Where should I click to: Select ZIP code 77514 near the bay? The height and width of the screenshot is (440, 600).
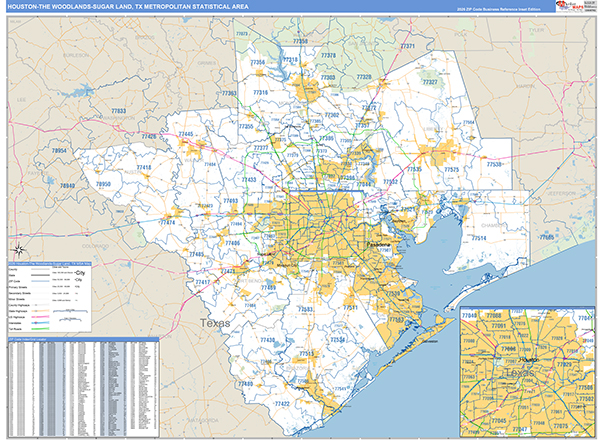click(478, 239)
